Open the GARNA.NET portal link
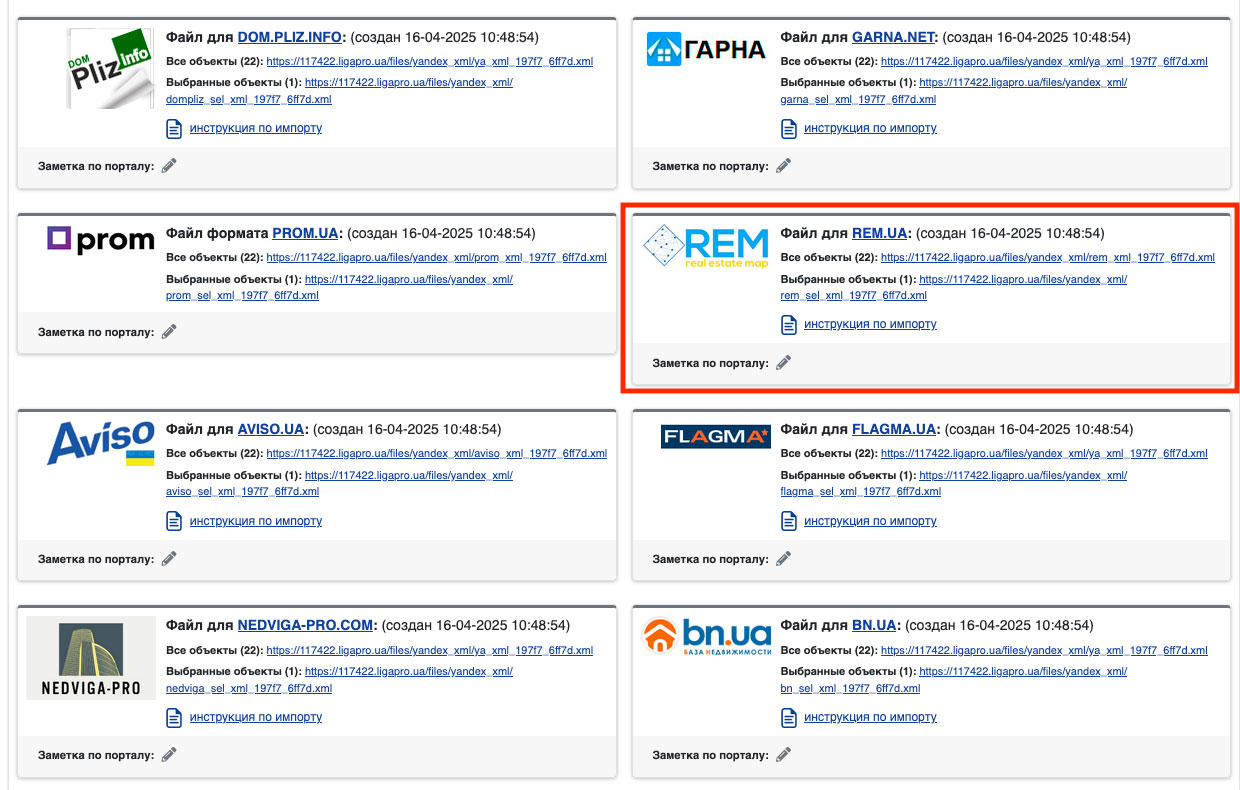 895,38
